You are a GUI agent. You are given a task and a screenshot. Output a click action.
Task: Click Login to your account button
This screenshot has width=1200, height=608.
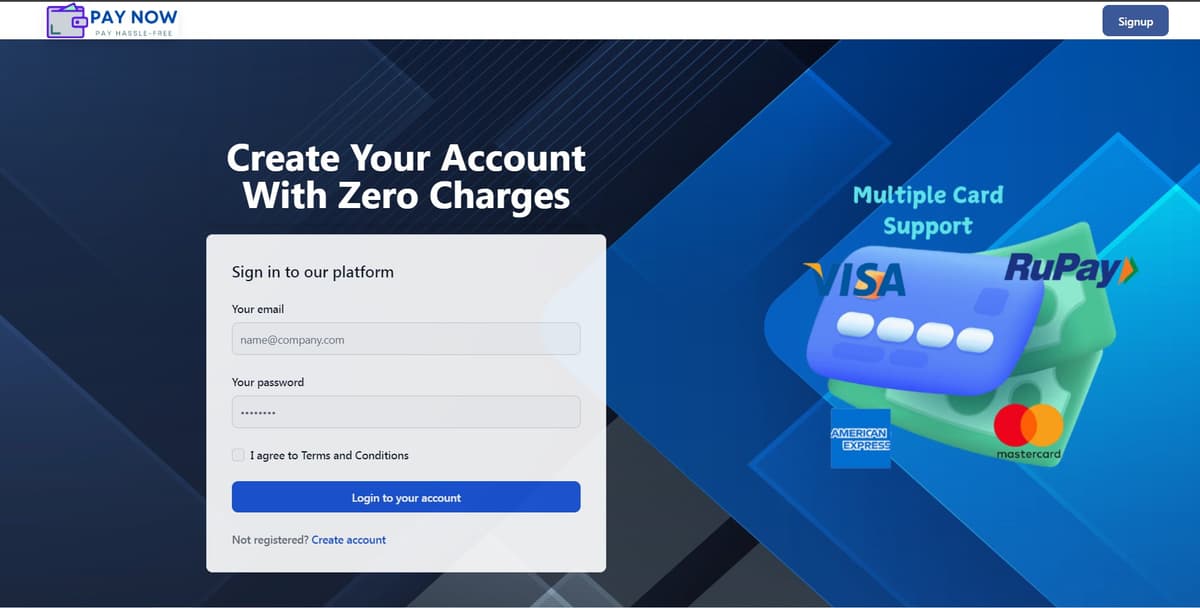[406, 497]
